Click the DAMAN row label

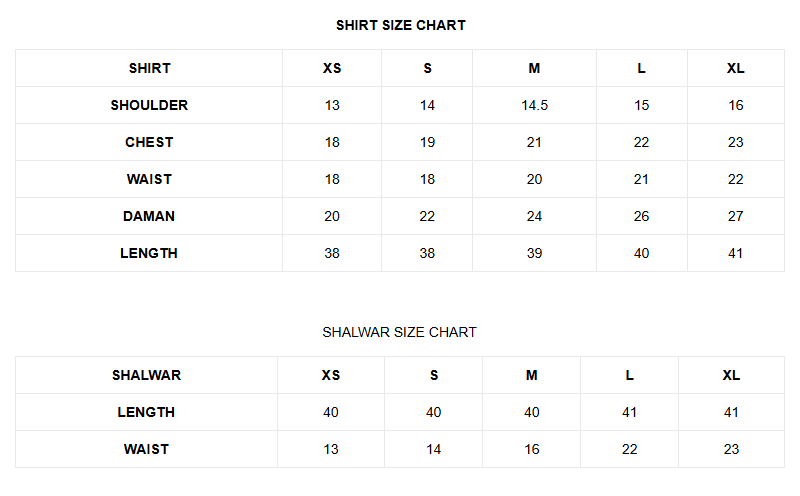pyautogui.click(x=149, y=216)
